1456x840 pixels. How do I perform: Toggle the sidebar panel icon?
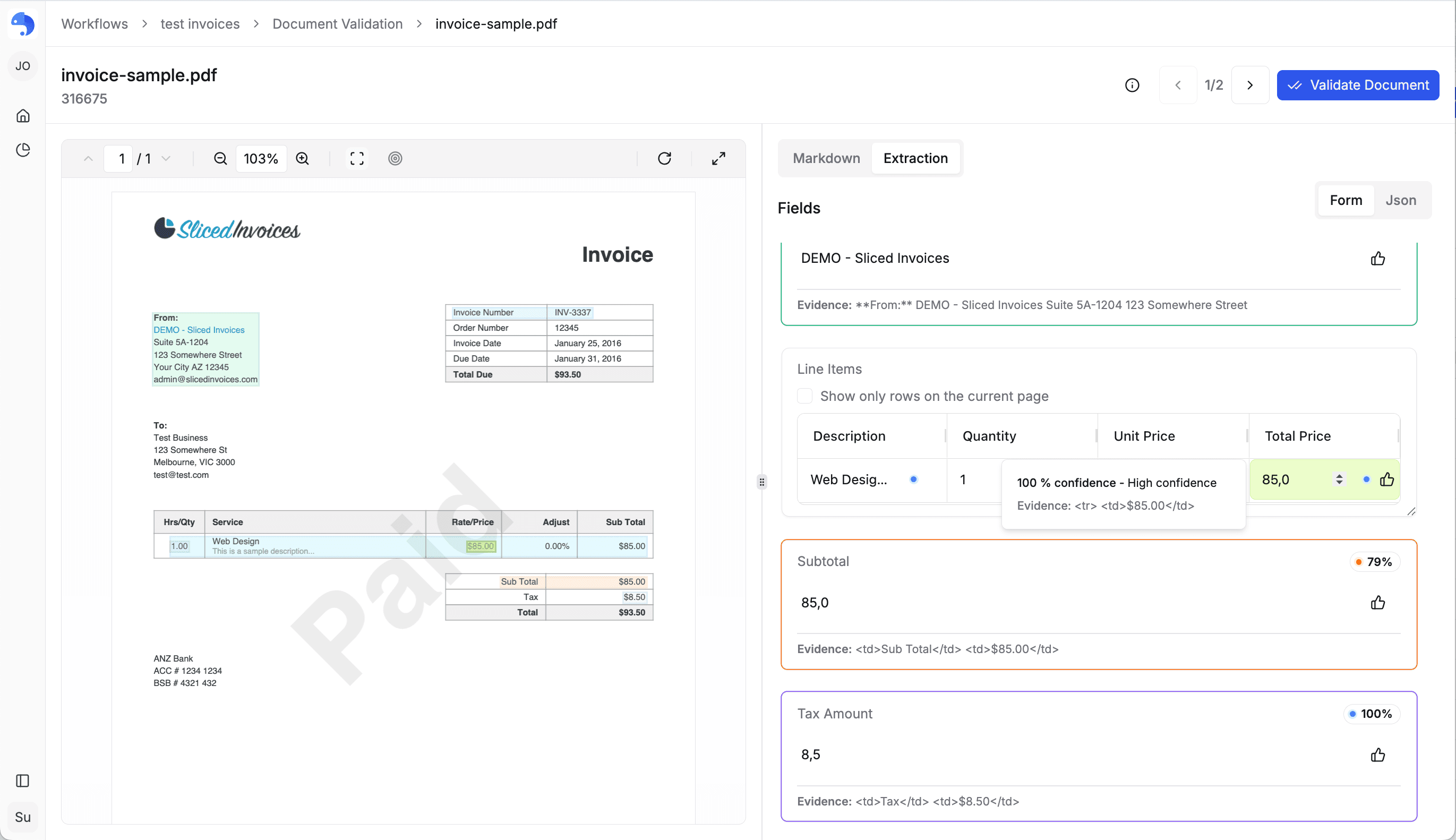(23, 781)
